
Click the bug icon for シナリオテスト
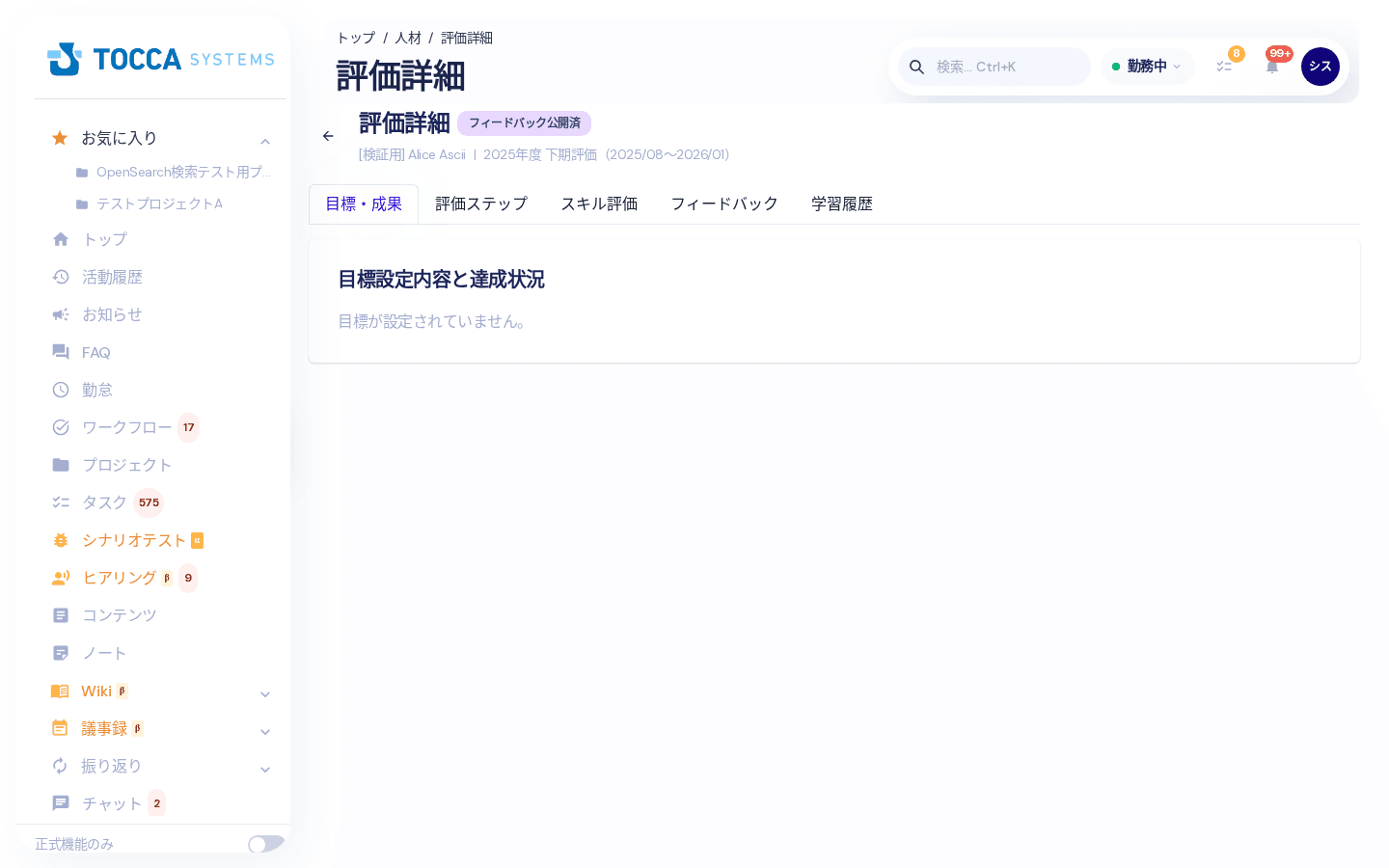(61, 540)
